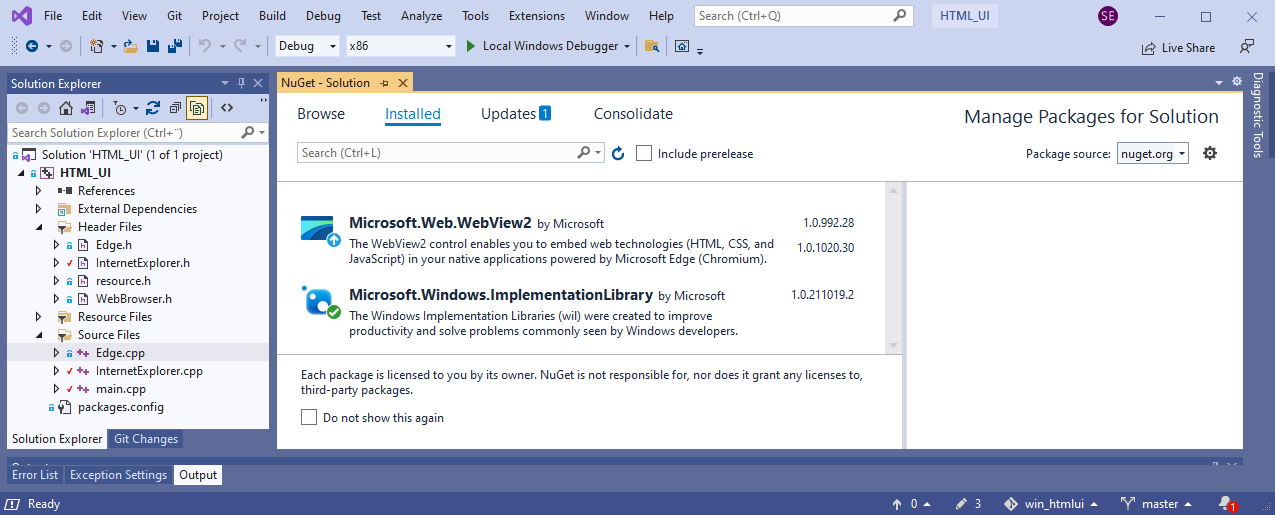Click the green Start debugging arrow
The image size is (1275, 515).
472,46
